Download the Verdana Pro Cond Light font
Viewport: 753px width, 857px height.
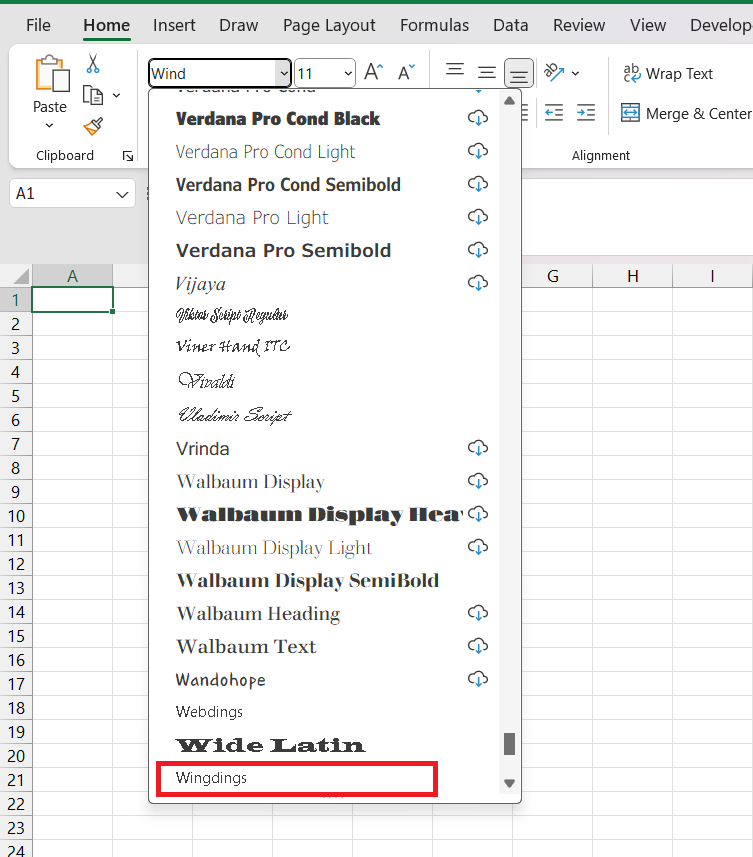pos(478,151)
